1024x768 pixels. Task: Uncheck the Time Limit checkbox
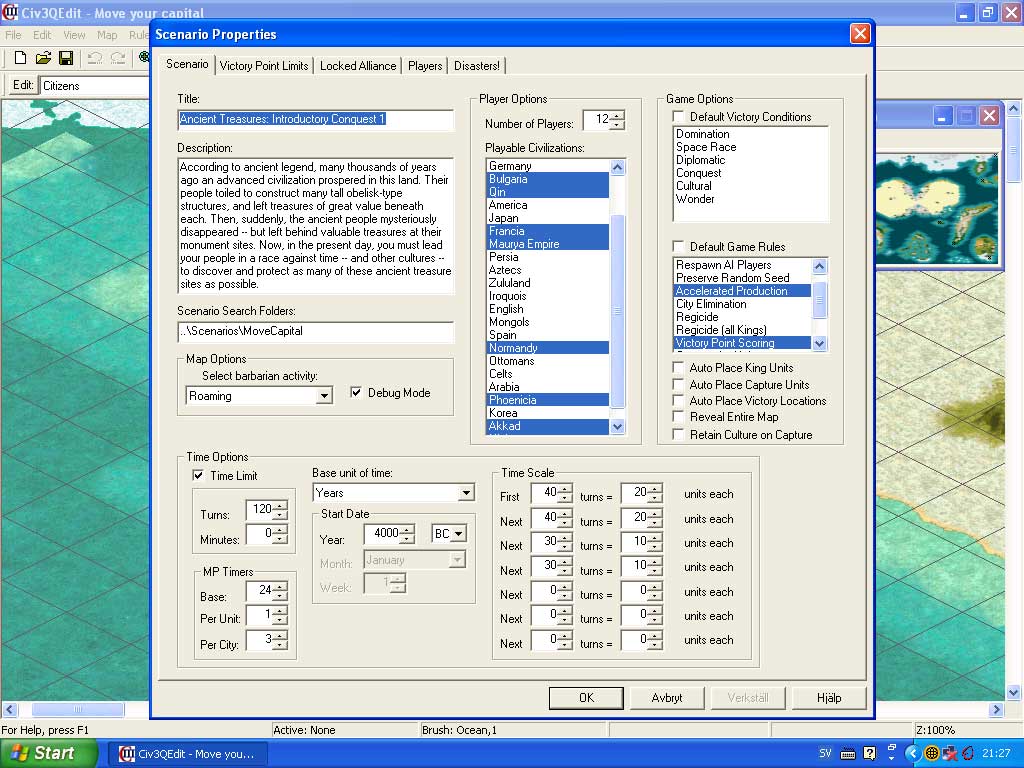coord(199,475)
